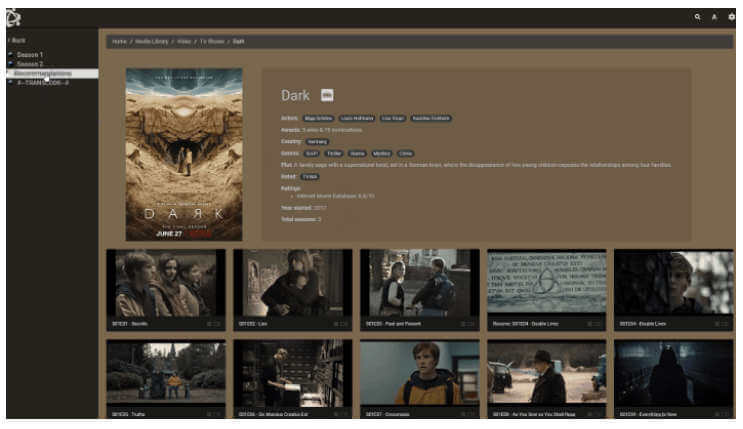Click icons on Resume S01E04 caption bar

[x=595, y=324]
